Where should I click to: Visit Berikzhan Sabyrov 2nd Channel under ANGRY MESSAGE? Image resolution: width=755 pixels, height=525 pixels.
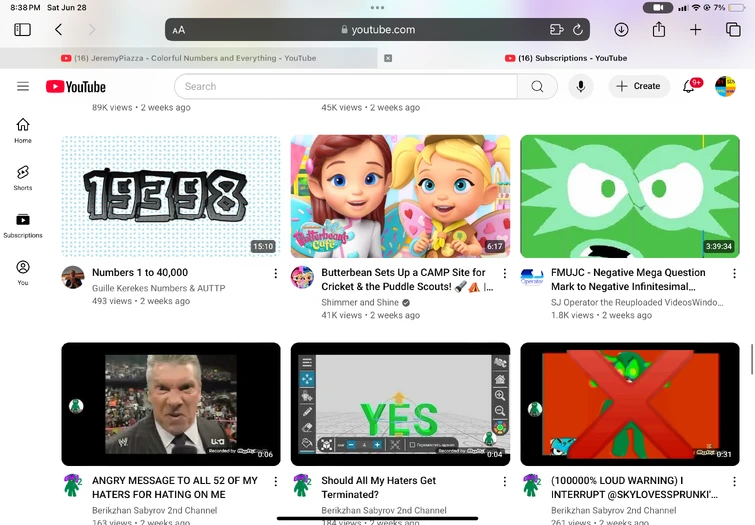pyautogui.click(x=155, y=511)
